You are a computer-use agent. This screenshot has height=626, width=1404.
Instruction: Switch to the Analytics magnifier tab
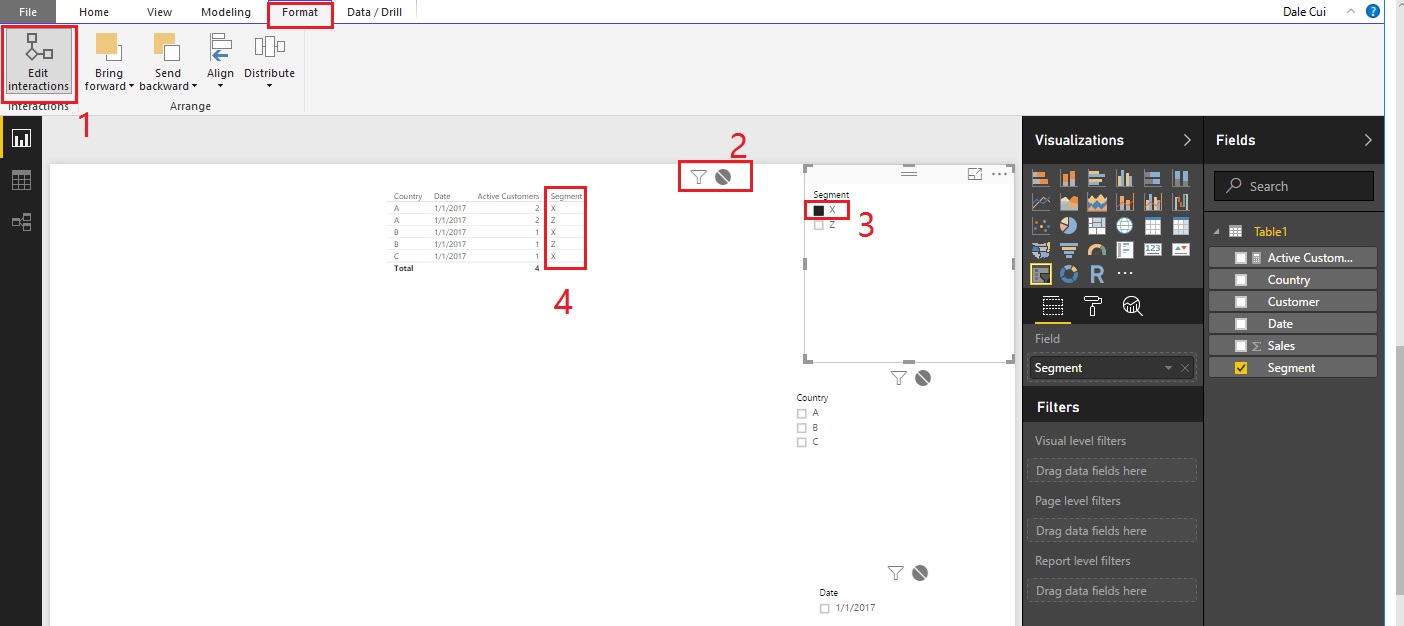point(1133,306)
